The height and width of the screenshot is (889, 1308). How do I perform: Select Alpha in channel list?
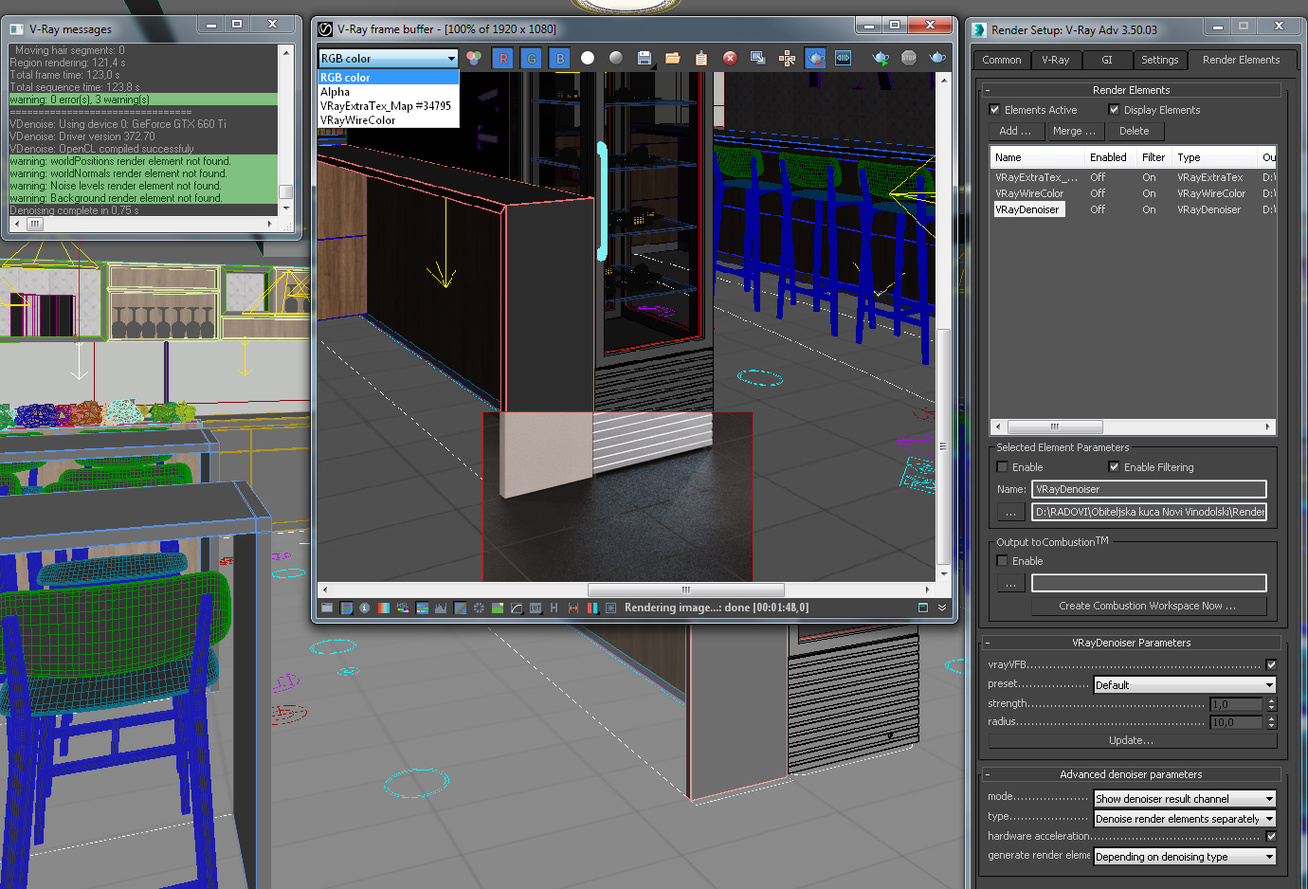click(388, 91)
